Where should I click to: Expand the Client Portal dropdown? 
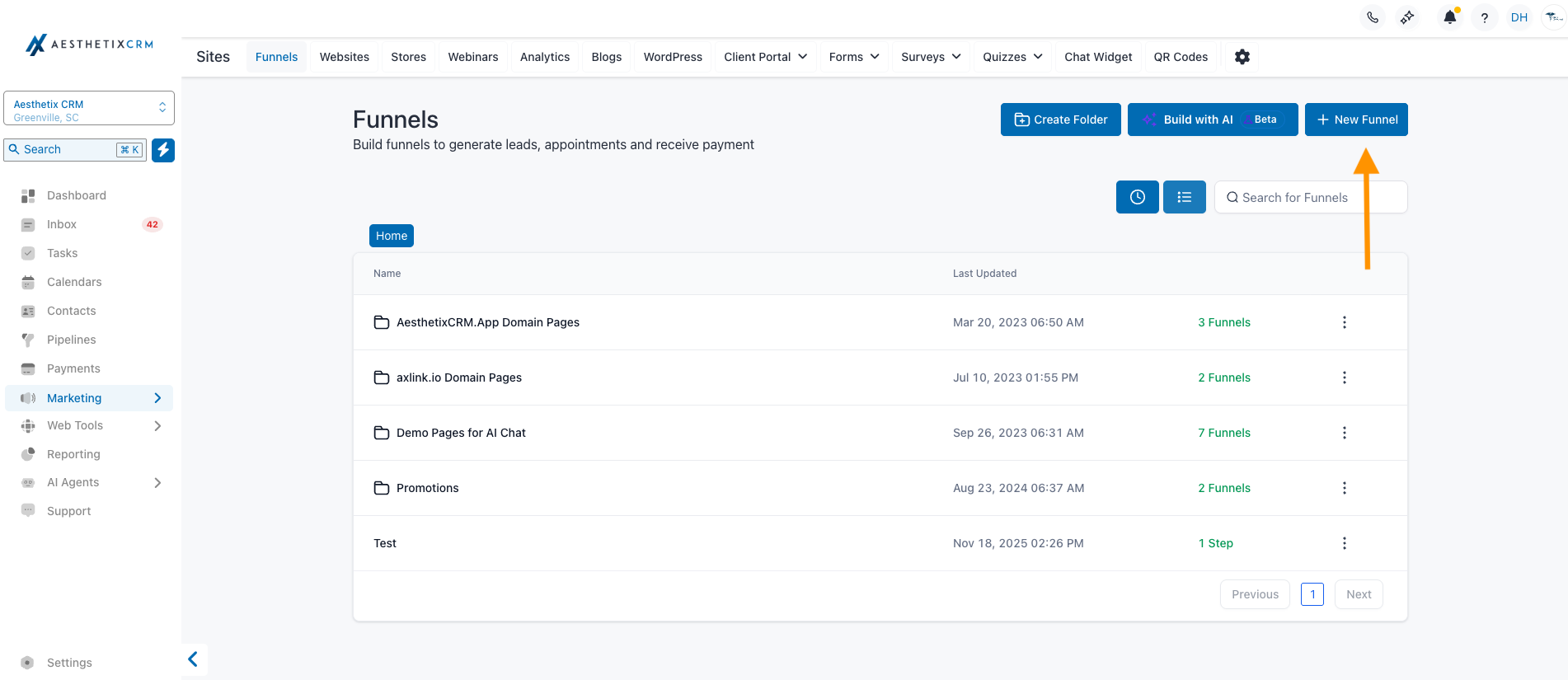click(765, 57)
